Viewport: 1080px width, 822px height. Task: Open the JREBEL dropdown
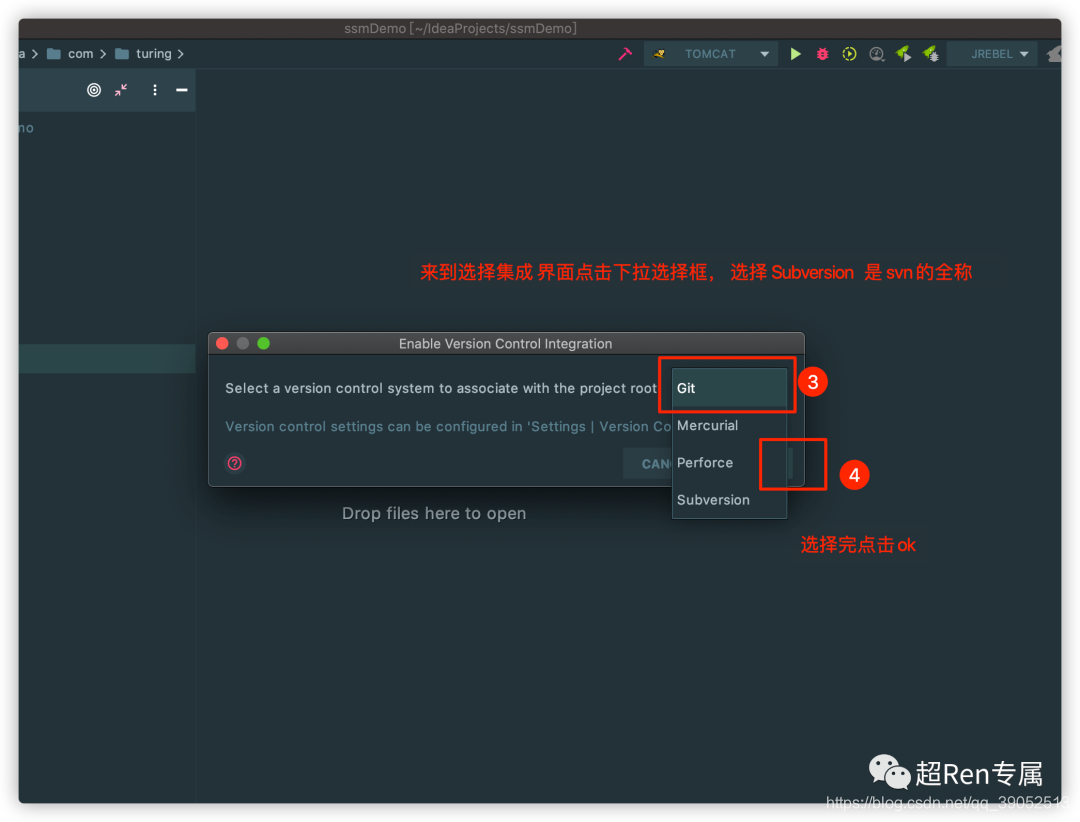coord(993,54)
